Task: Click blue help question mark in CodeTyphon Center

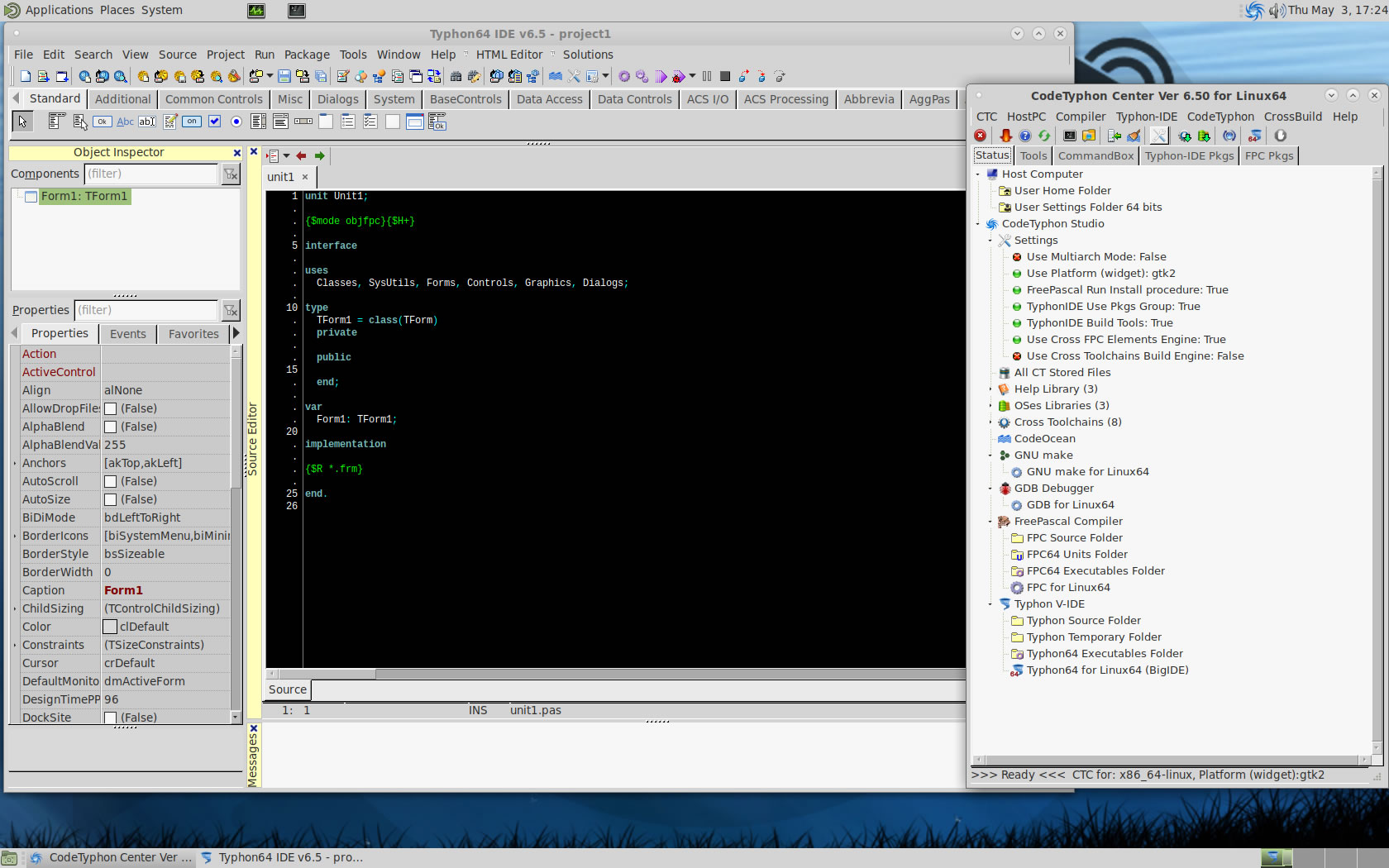Action: click(x=1025, y=136)
